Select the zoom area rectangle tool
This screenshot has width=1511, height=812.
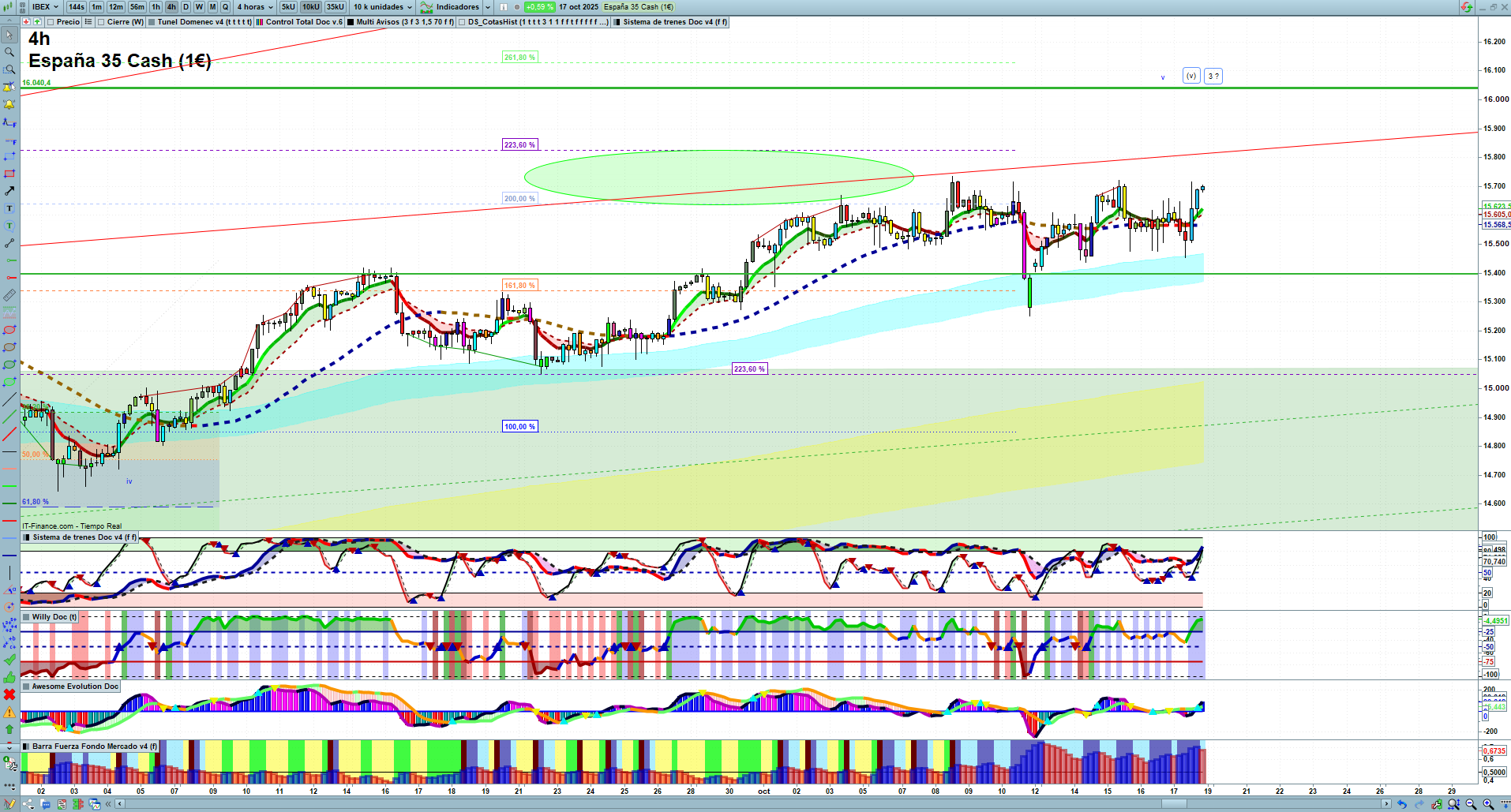tap(9, 69)
